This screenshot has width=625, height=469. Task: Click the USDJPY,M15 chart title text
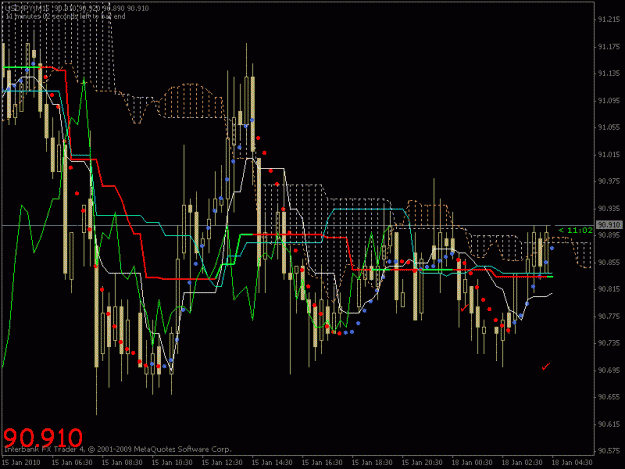(x=27, y=8)
